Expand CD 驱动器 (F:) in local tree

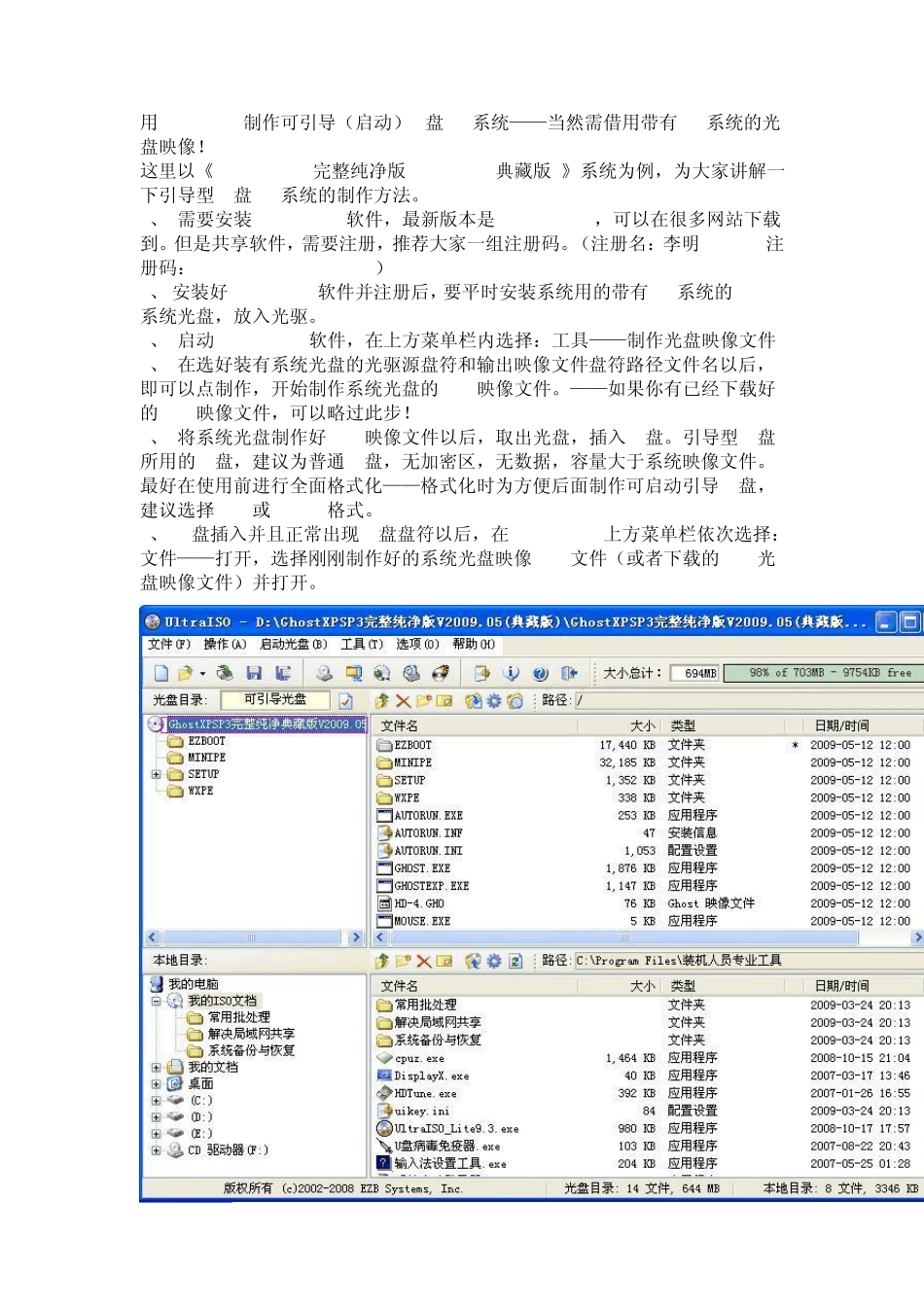[156, 1149]
